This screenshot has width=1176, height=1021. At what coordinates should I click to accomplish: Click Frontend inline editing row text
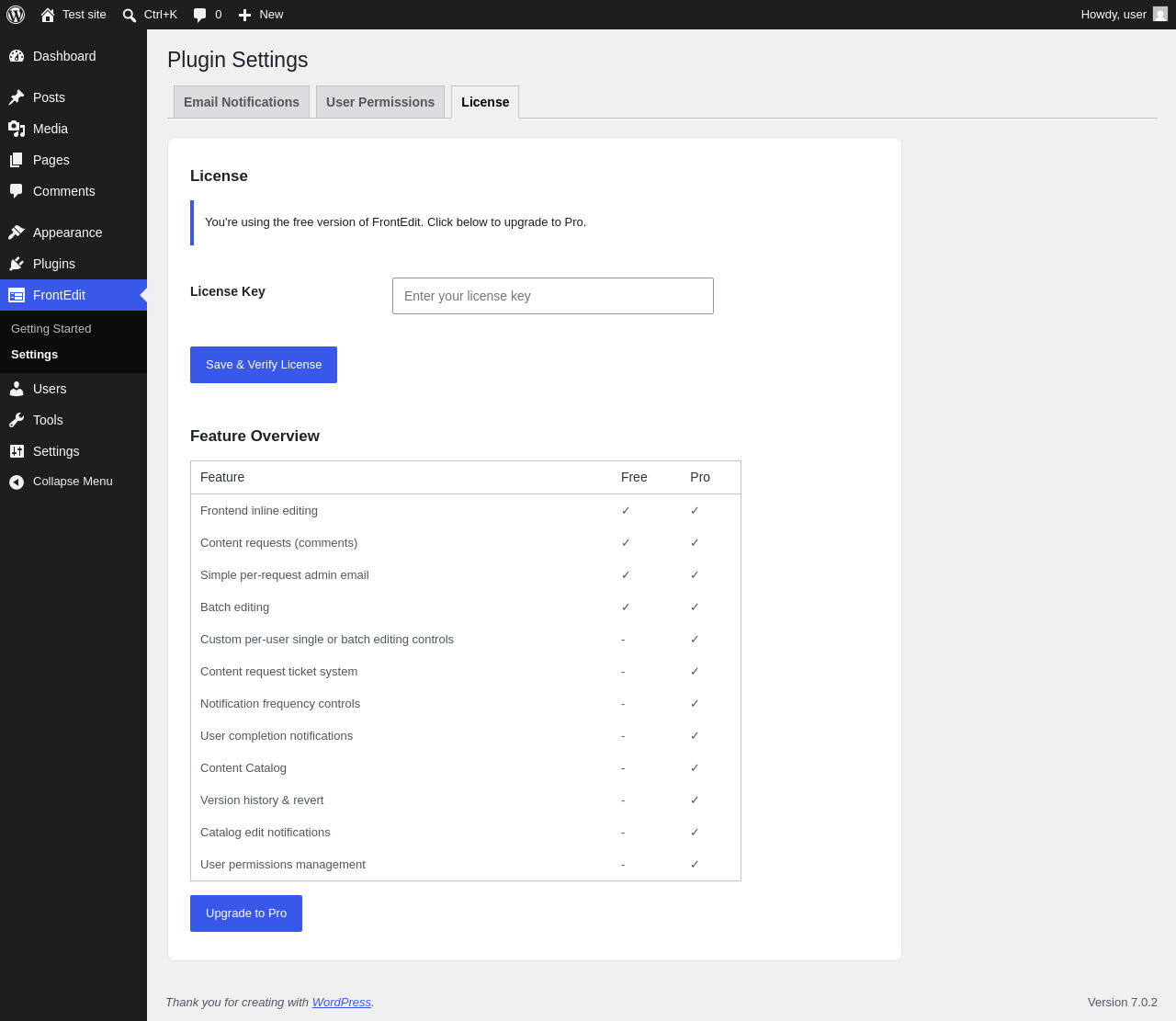coord(259,511)
